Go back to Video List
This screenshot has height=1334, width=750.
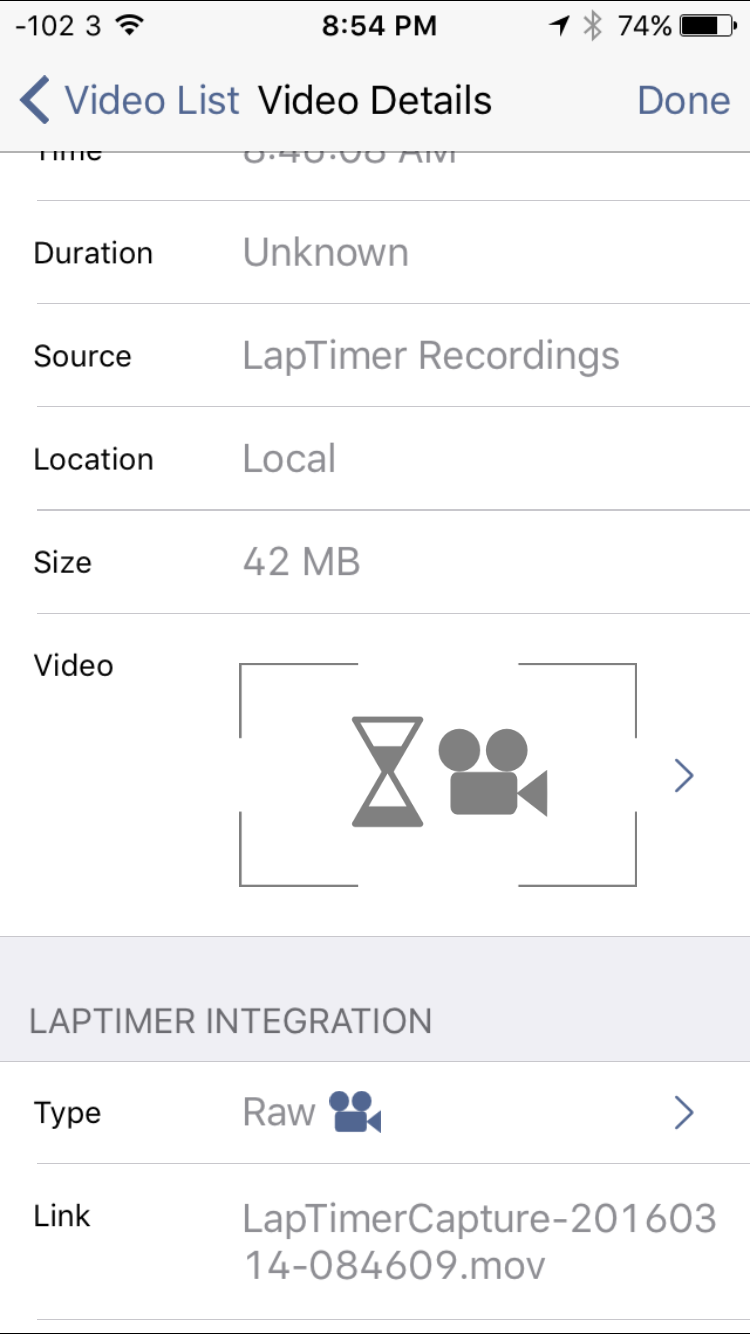point(130,101)
